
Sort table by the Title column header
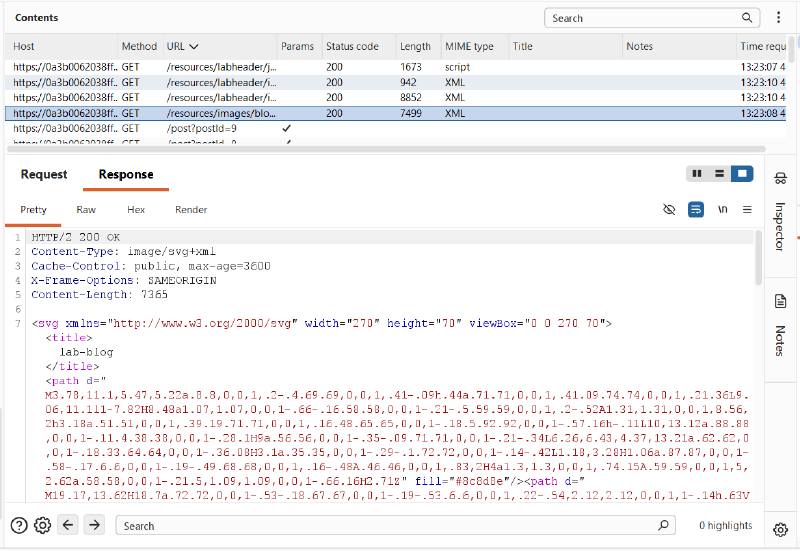tap(565, 46)
